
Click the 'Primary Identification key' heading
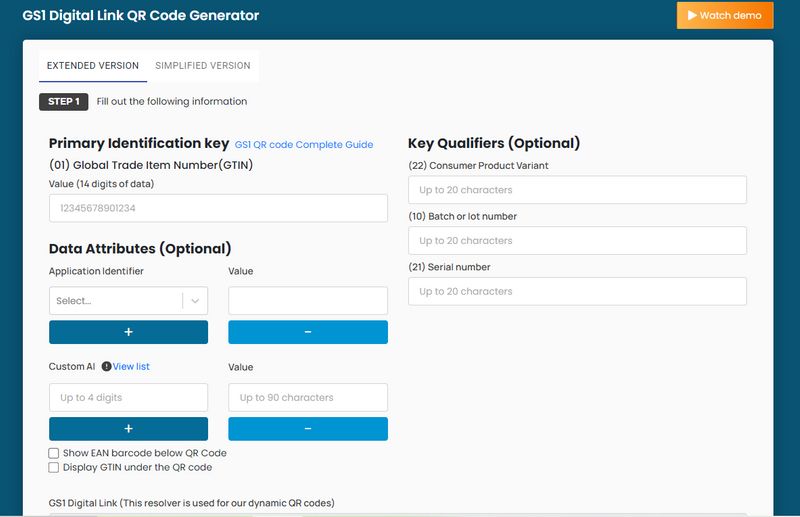139,143
